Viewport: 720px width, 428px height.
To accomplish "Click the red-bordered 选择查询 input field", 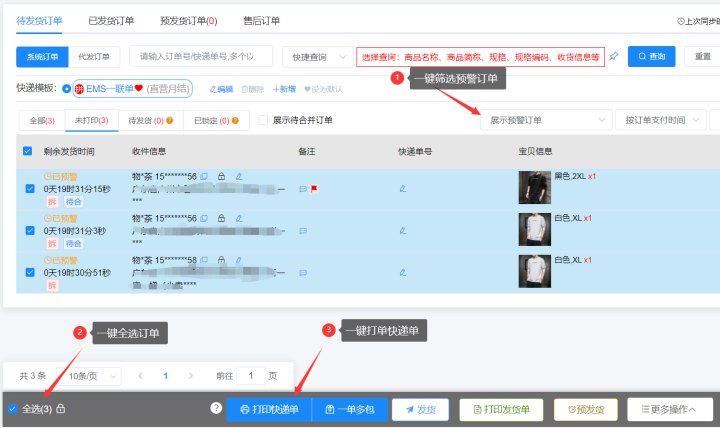I will [480, 57].
